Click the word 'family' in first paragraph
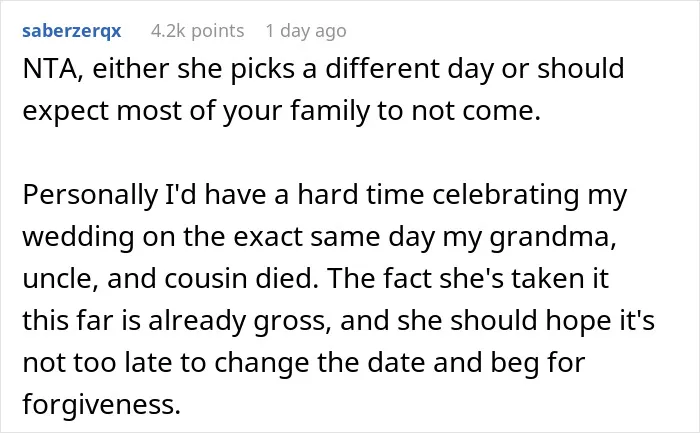This screenshot has width=700, height=433. (x=330, y=111)
